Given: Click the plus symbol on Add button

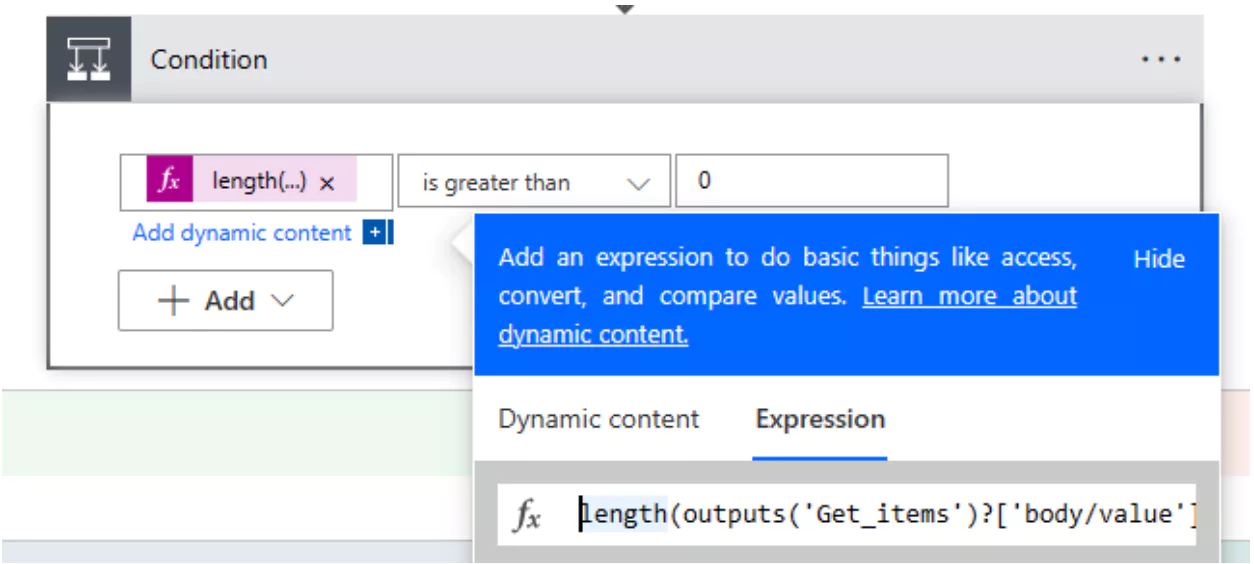Looking at the screenshot, I should click(x=174, y=301).
